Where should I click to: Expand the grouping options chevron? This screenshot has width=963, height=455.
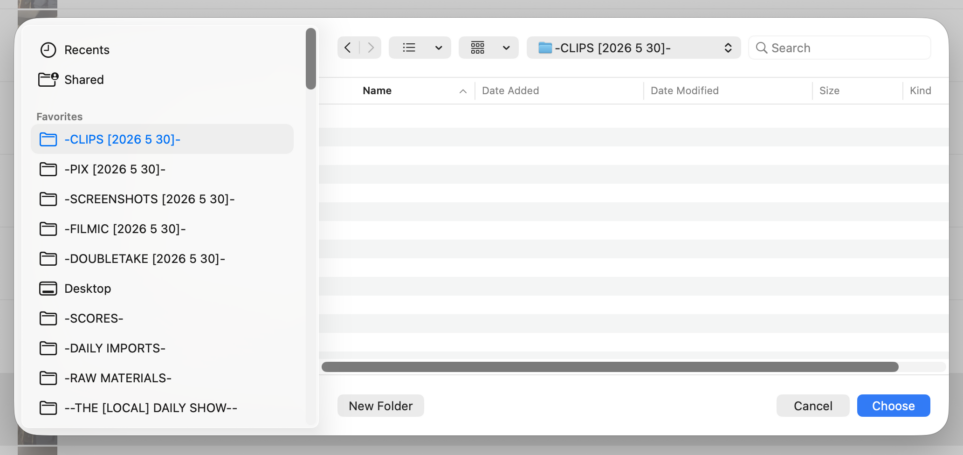506,48
